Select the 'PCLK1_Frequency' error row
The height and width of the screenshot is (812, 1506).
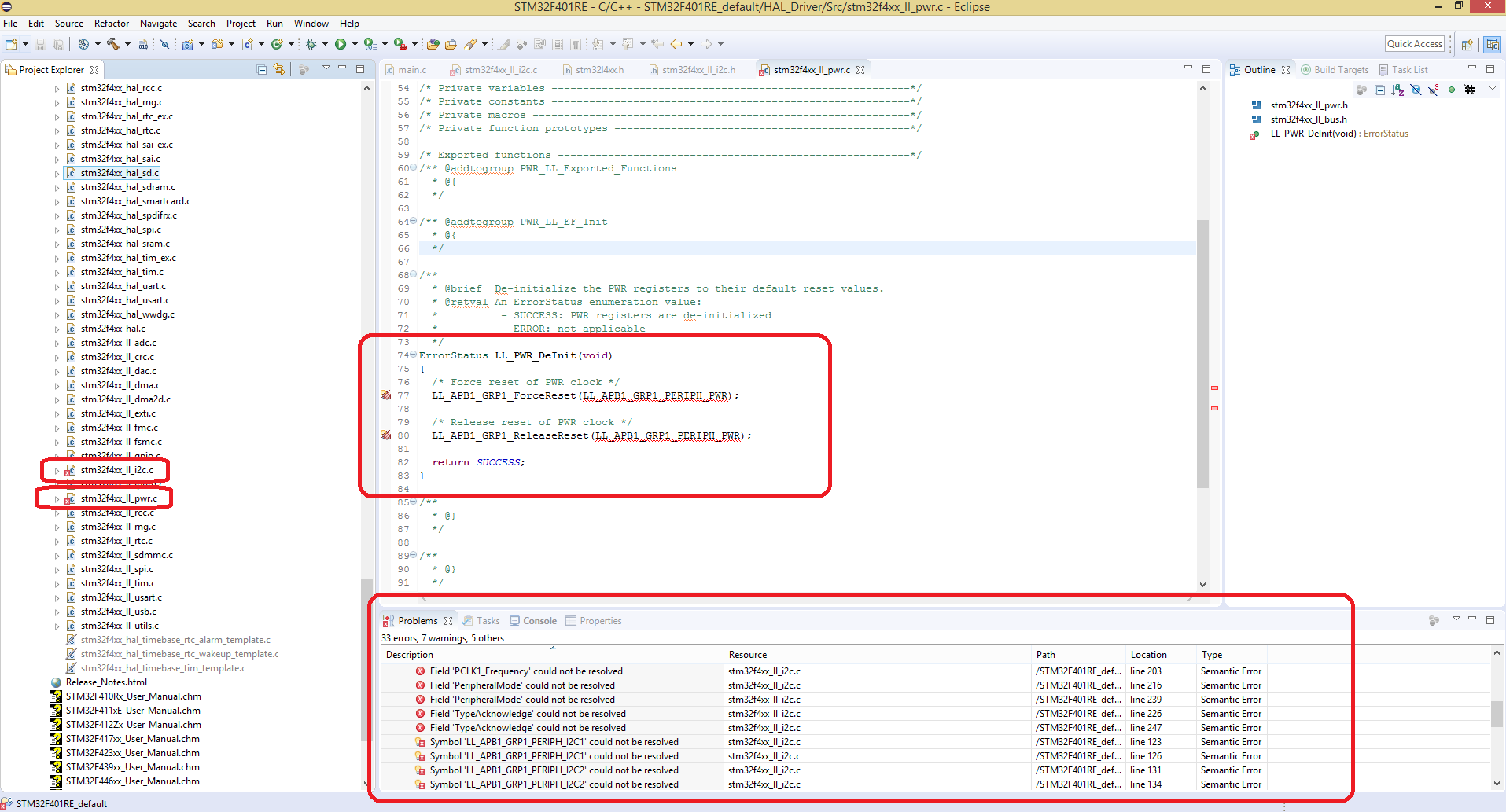coord(525,671)
